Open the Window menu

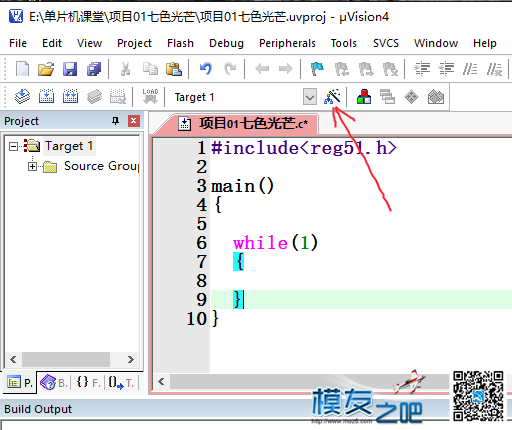tap(436, 43)
